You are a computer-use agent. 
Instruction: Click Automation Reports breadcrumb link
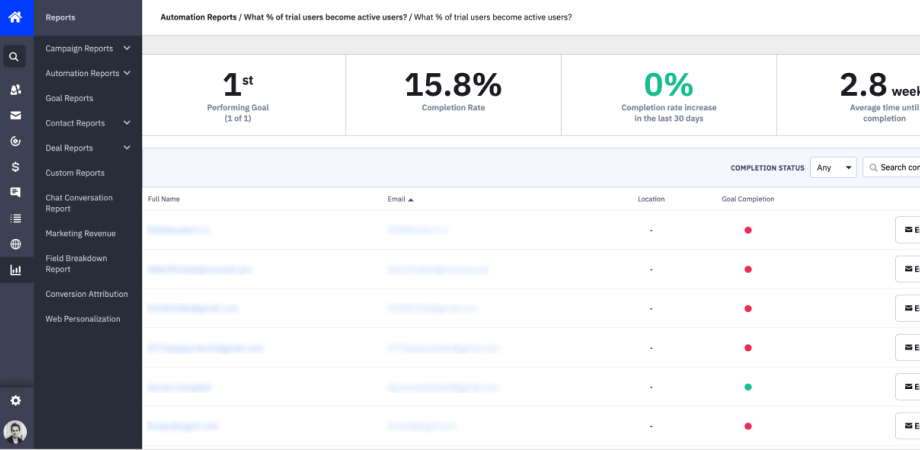pyautogui.click(x=198, y=17)
